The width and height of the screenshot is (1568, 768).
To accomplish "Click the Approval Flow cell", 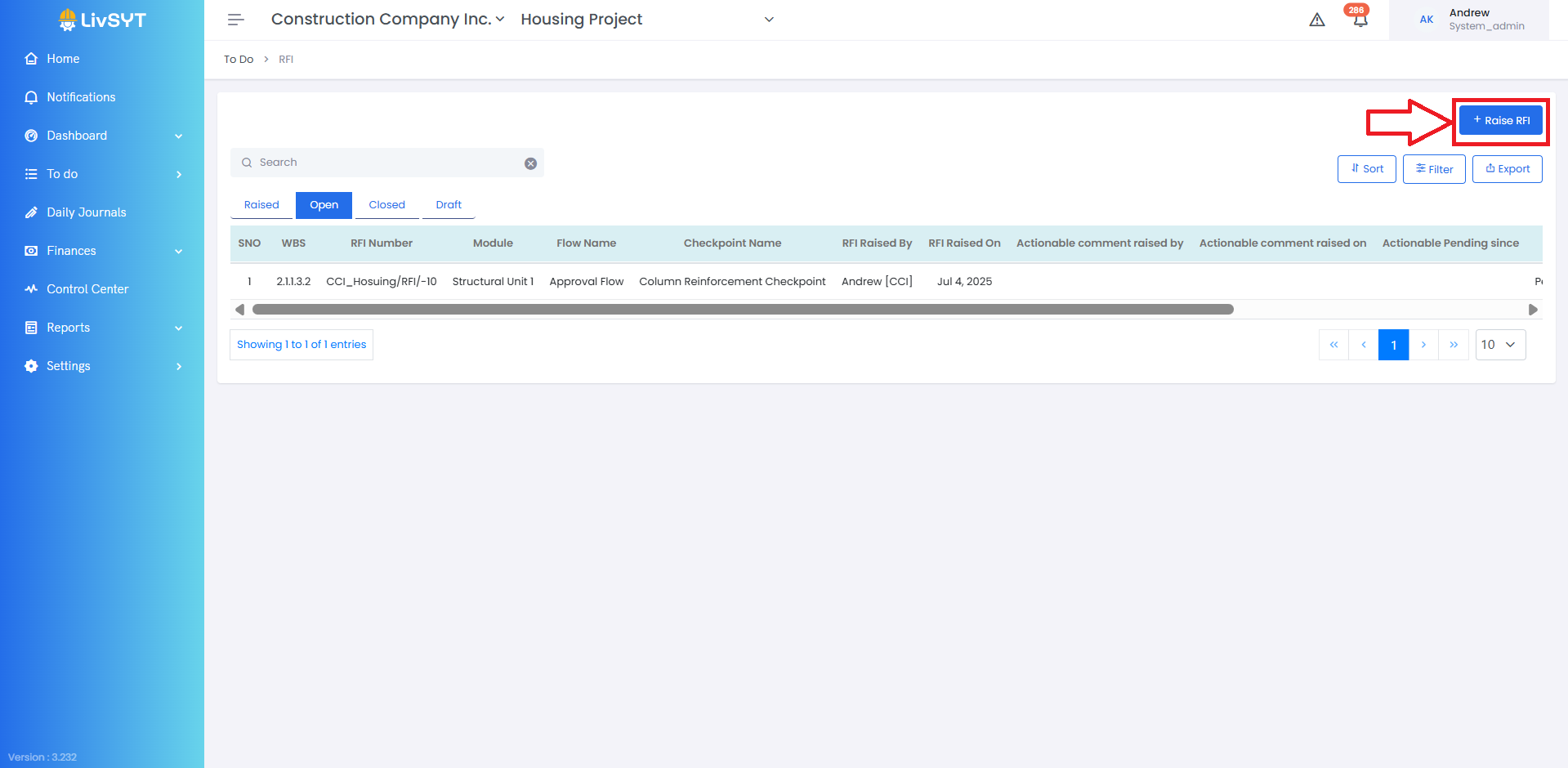I will tap(586, 282).
